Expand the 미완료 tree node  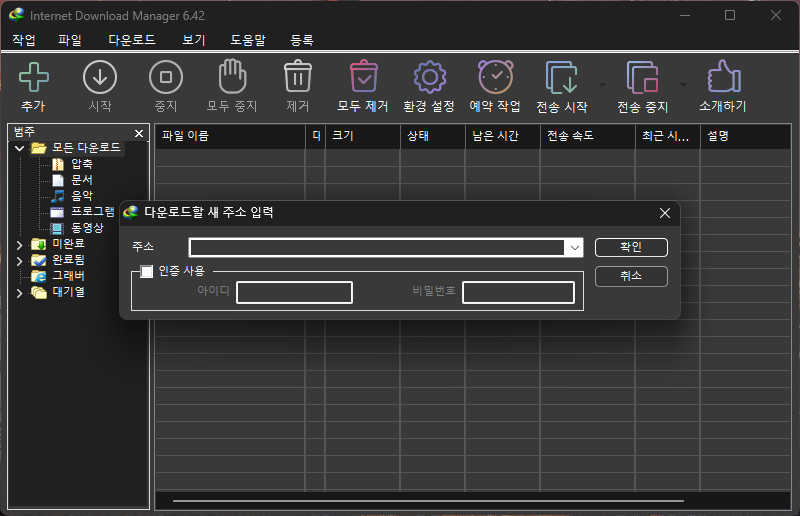[x=19, y=245]
